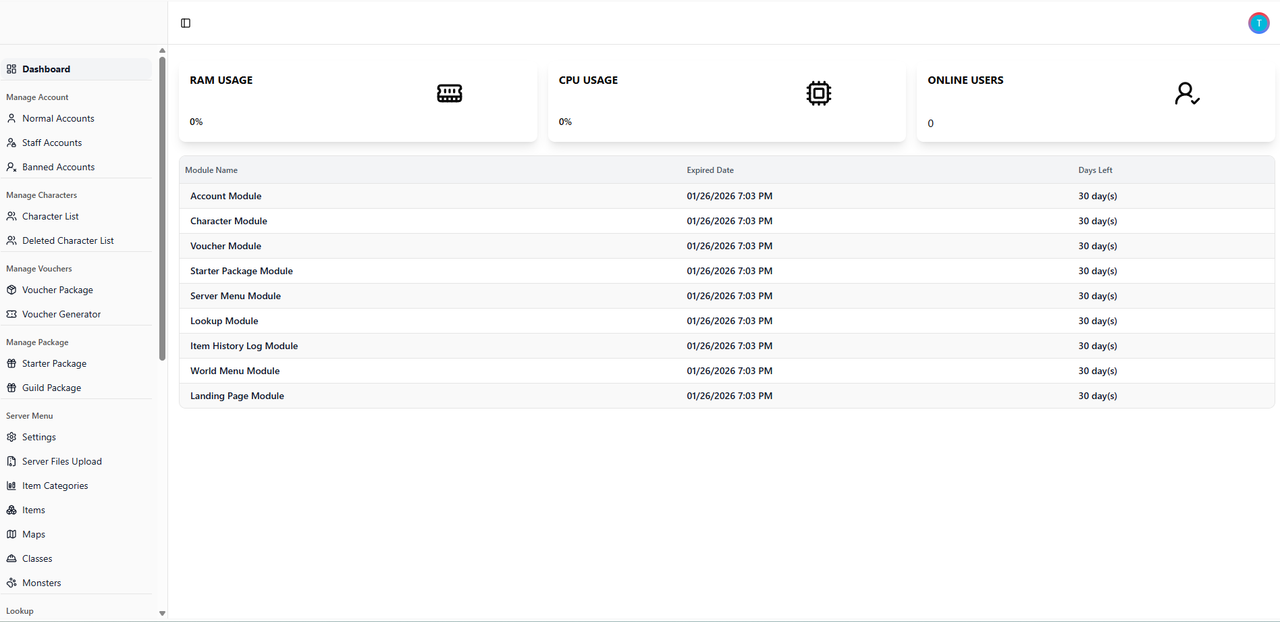Viewport: 1280px width, 622px height.
Task: Click the ONLINE USERS card title
Action: click(965, 80)
